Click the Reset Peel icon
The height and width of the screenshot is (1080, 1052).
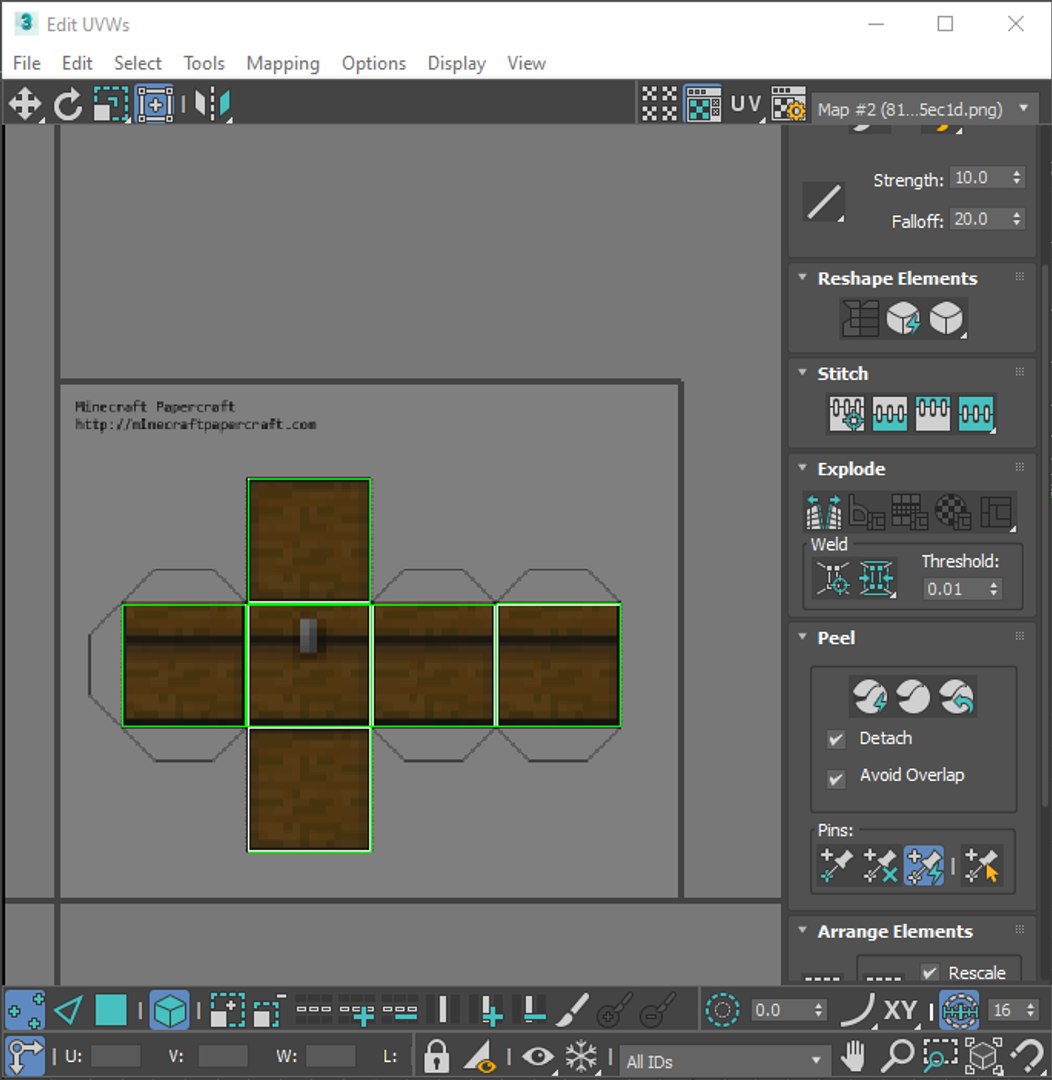pyautogui.click(x=956, y=696)
